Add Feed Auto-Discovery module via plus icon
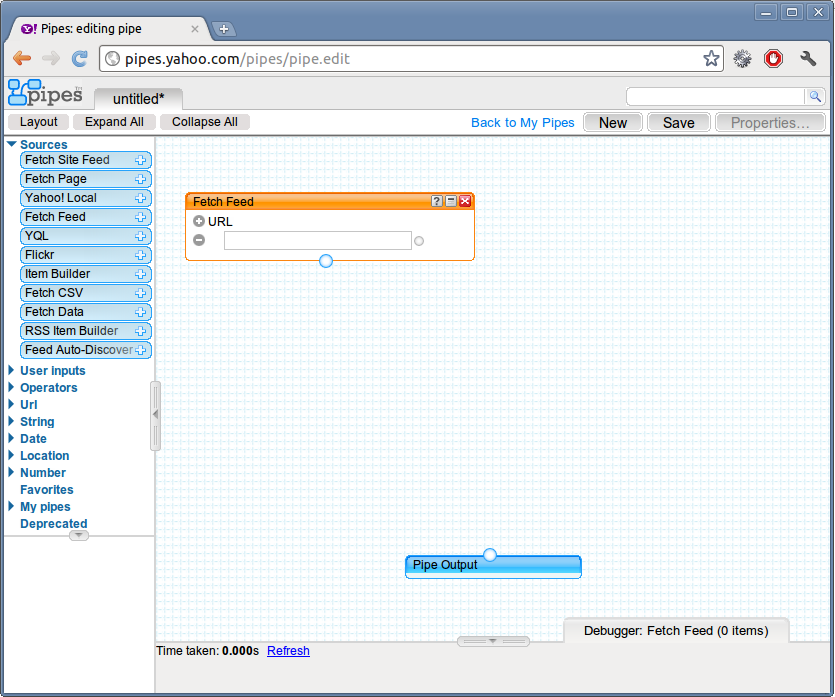Image resolution: width=835 pixels, height=697 pixels. [x=141, y=350]
